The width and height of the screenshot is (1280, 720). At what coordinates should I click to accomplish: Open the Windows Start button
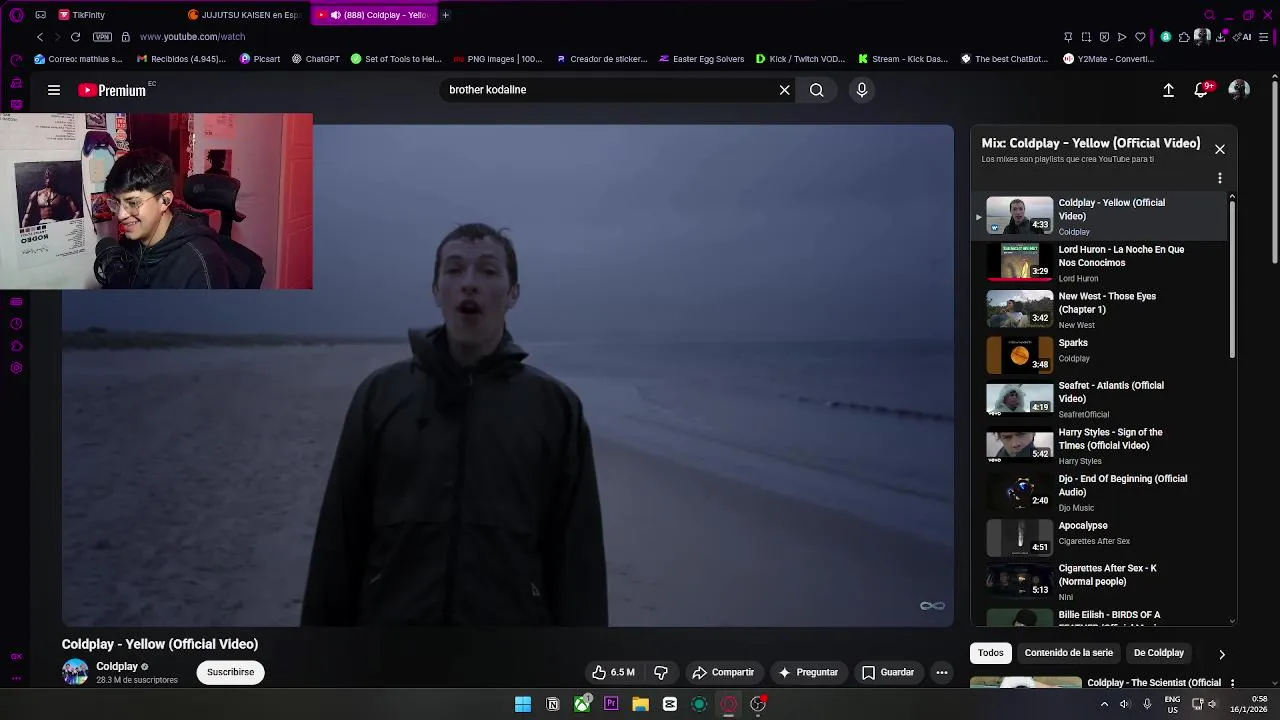click(523, 704)
